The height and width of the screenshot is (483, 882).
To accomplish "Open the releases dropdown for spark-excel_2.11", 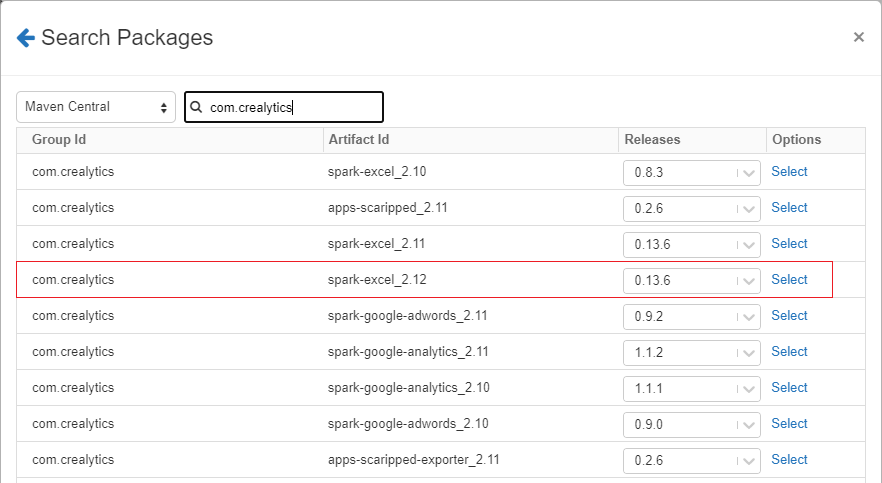I will (x=691, y=245).
